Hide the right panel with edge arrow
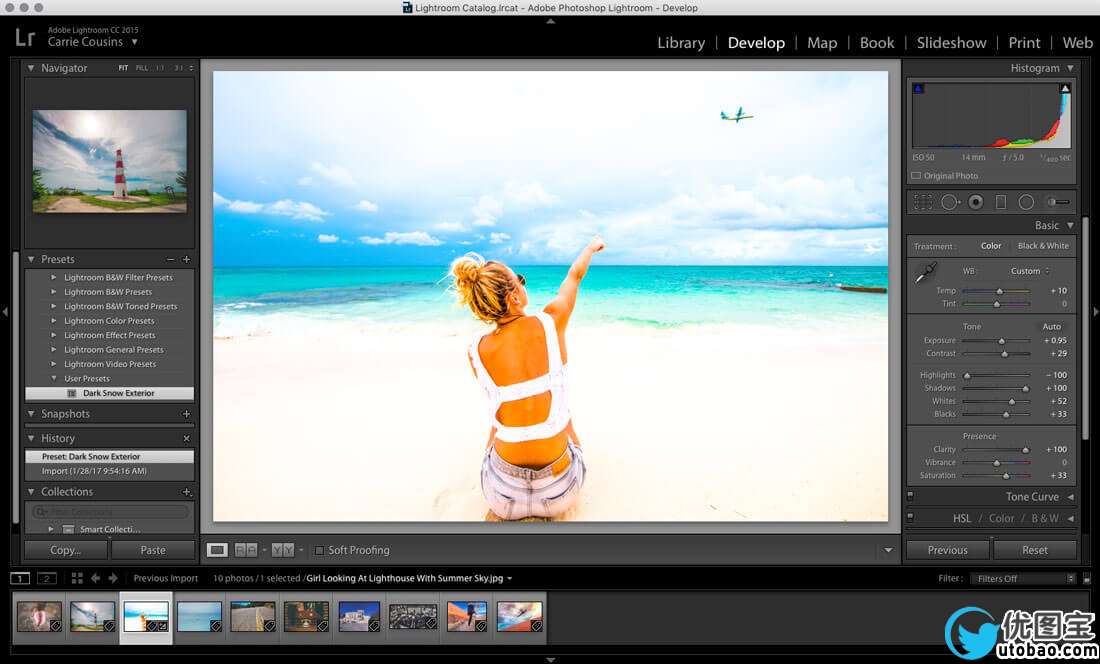1100x664 pixels. click(x=1095, y=311)
